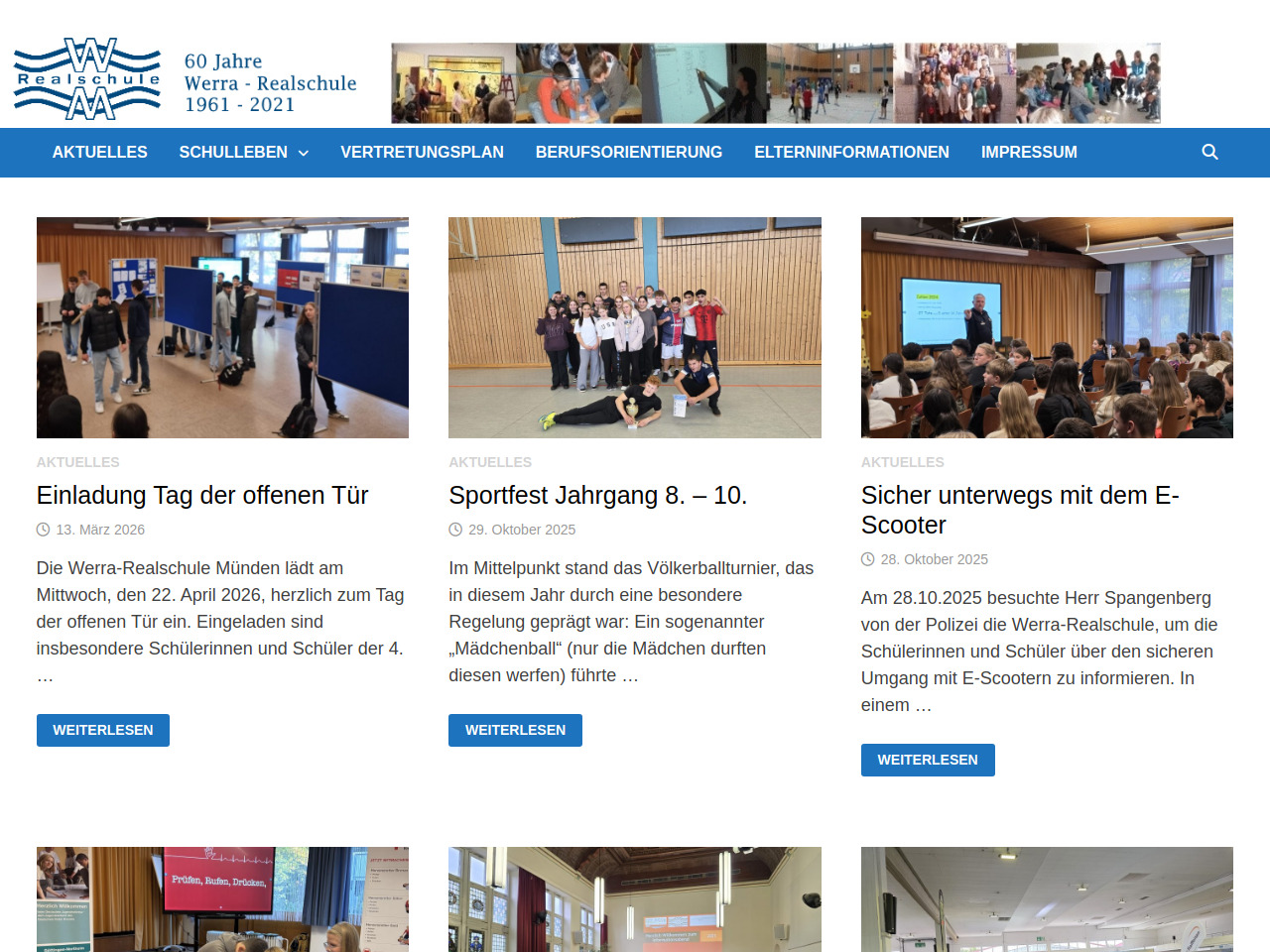Screen dimensions: 1270x952
Task: Open the search magnifier icon
Action: click(x=1209, y=152)
